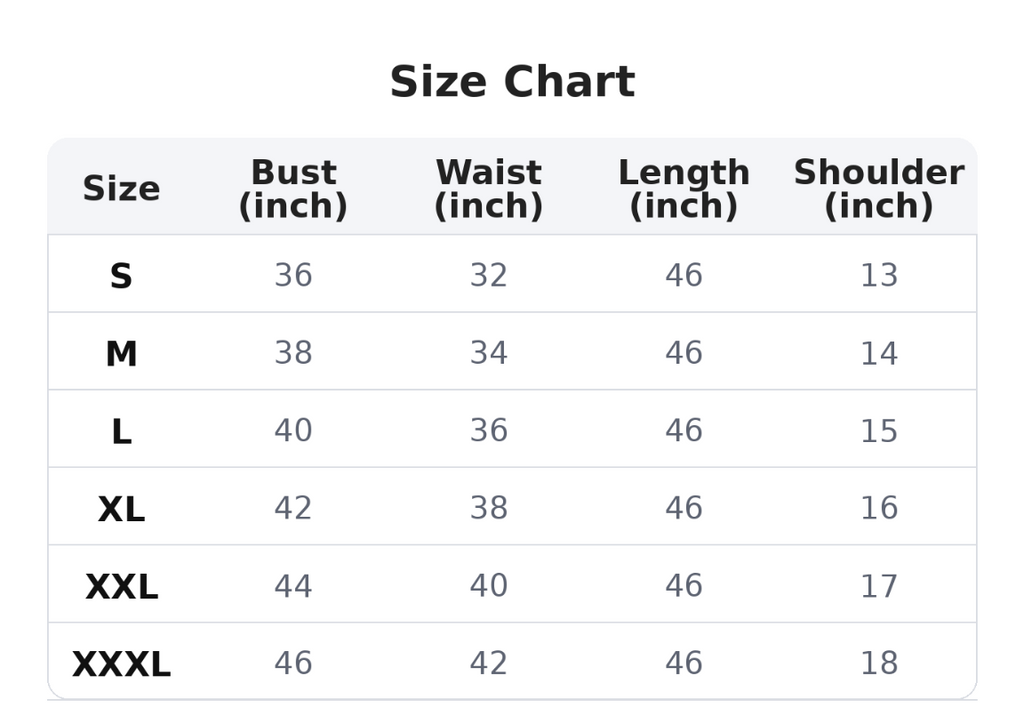Select the XXXL size row label
1024x716 pixels.
[x=121, y=664]
